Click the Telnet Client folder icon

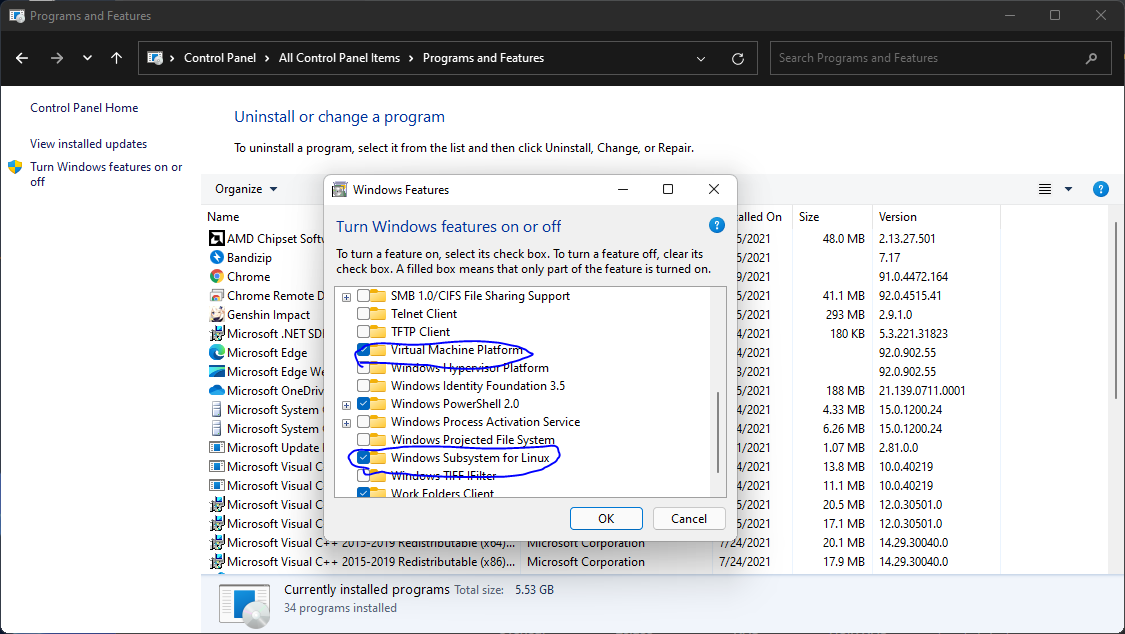pos(378,313)
